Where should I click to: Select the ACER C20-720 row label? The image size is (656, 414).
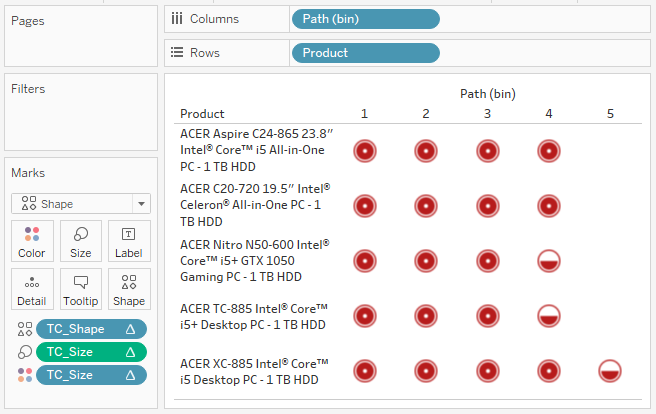(x=255, y=205)
